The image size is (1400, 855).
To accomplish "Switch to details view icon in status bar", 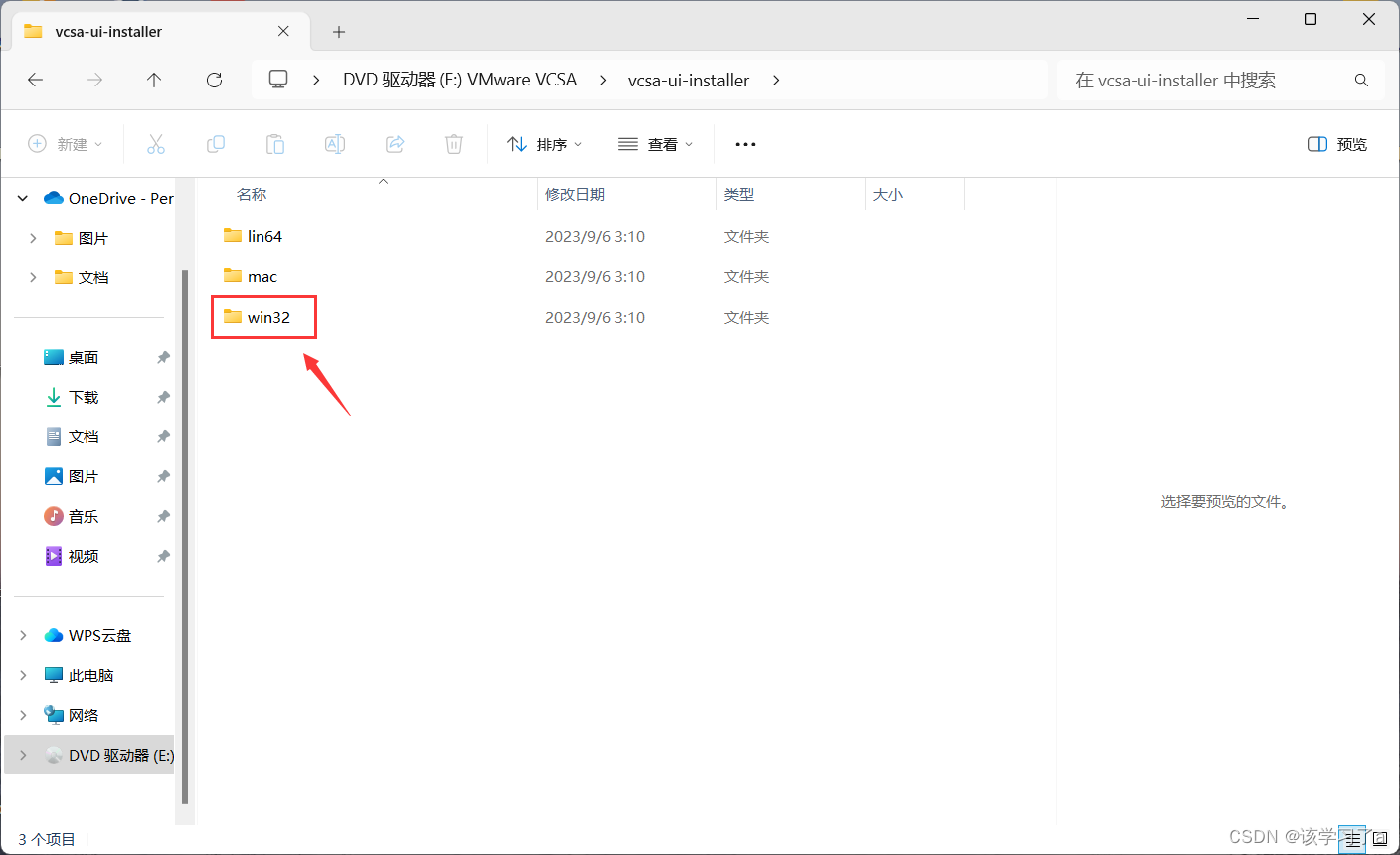I will [x=1352, y=839].
